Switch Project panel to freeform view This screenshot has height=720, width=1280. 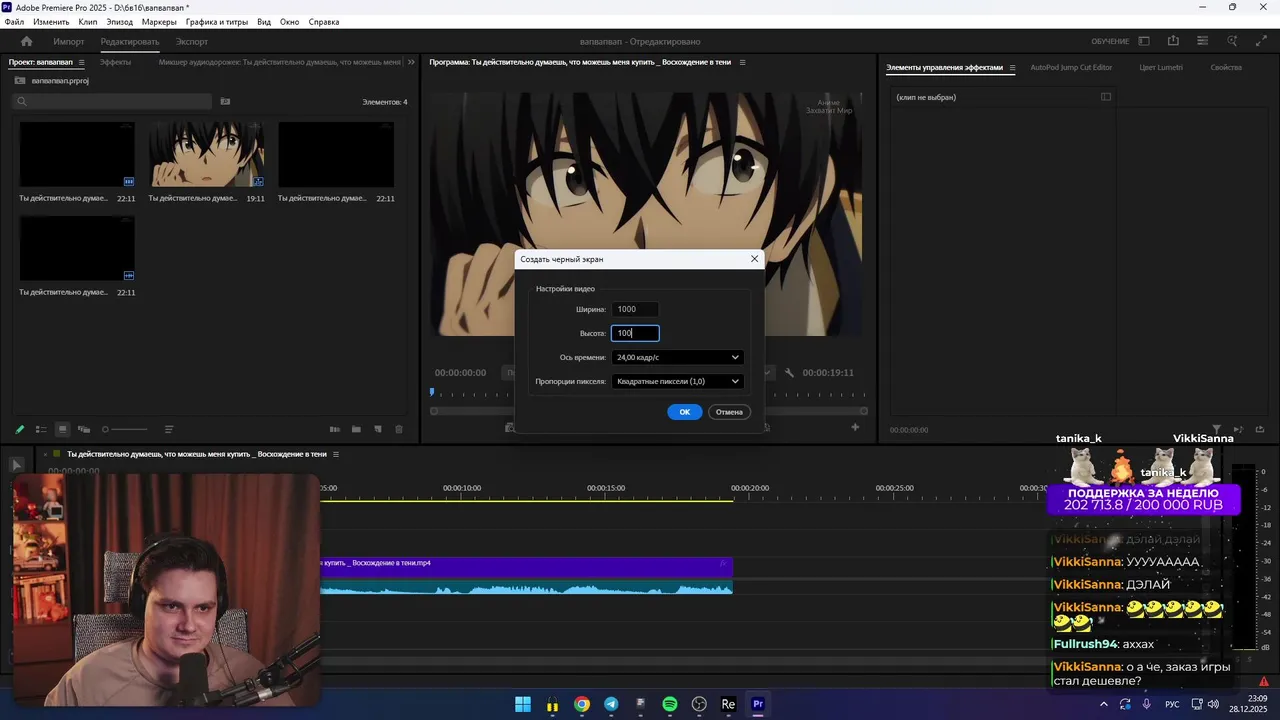[x=84, y=429]
